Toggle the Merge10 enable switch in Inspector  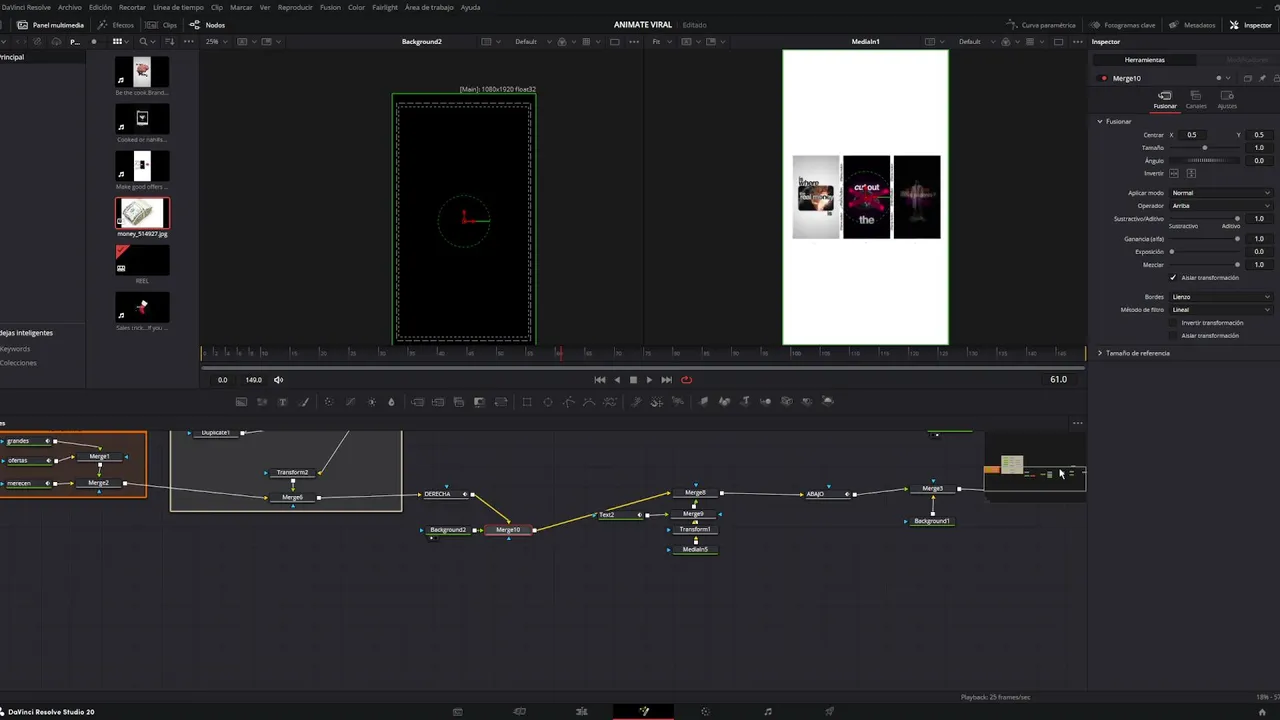[x=1104, y=78]
